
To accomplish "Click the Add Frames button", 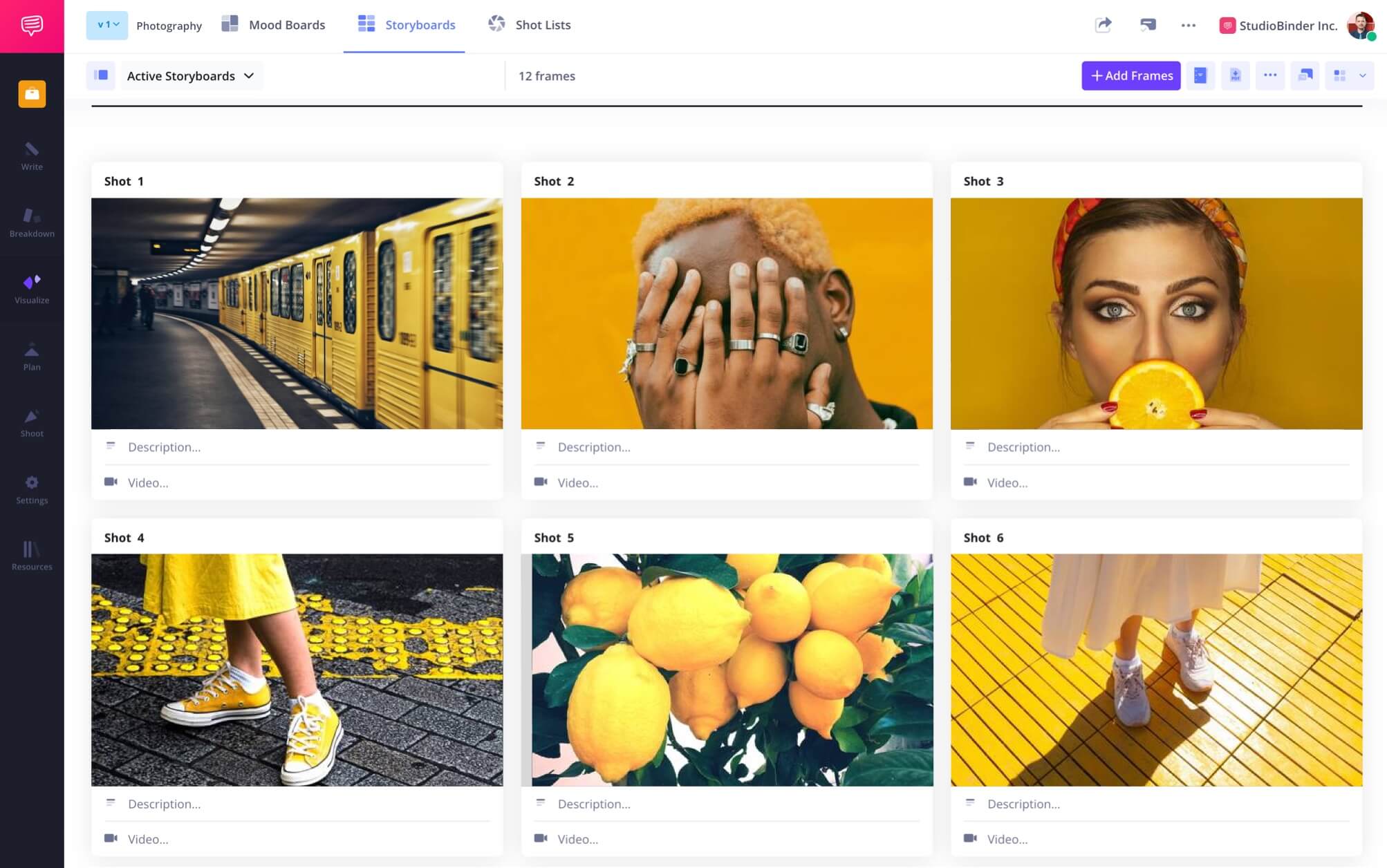I will coord(1130,75).
